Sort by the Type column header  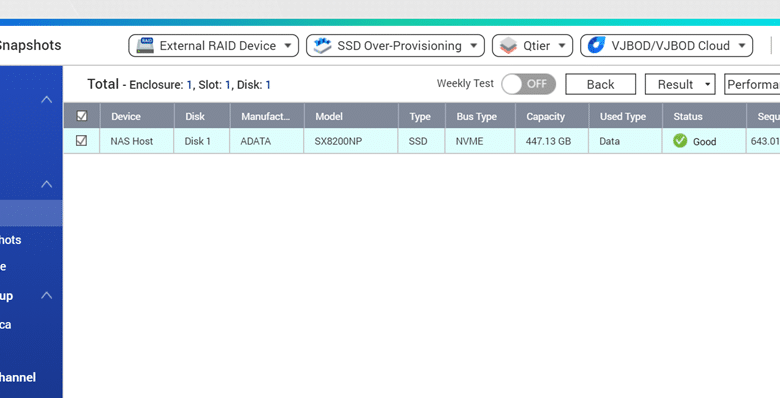point(422,116)
